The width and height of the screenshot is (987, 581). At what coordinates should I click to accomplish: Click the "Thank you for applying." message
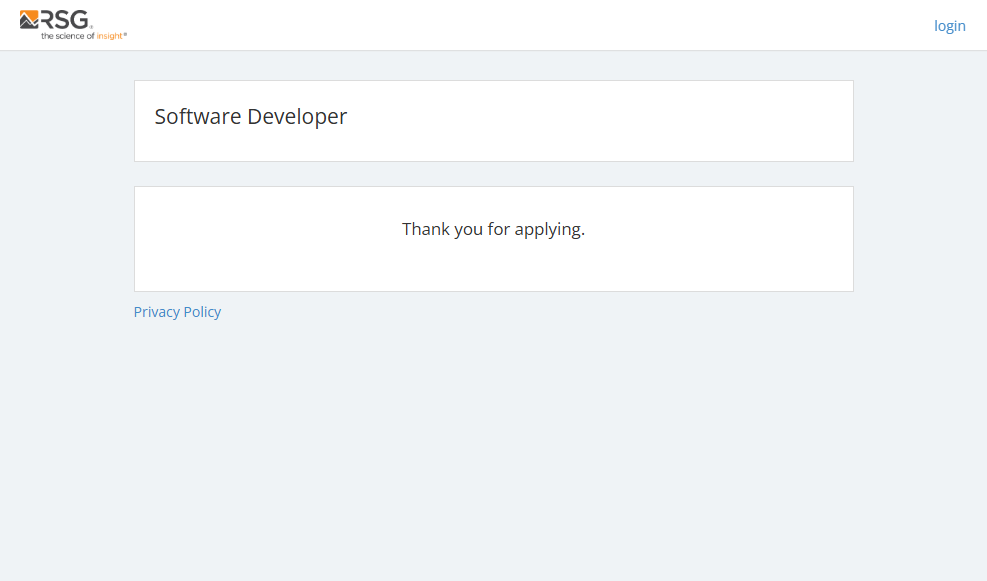coord(493,229)
